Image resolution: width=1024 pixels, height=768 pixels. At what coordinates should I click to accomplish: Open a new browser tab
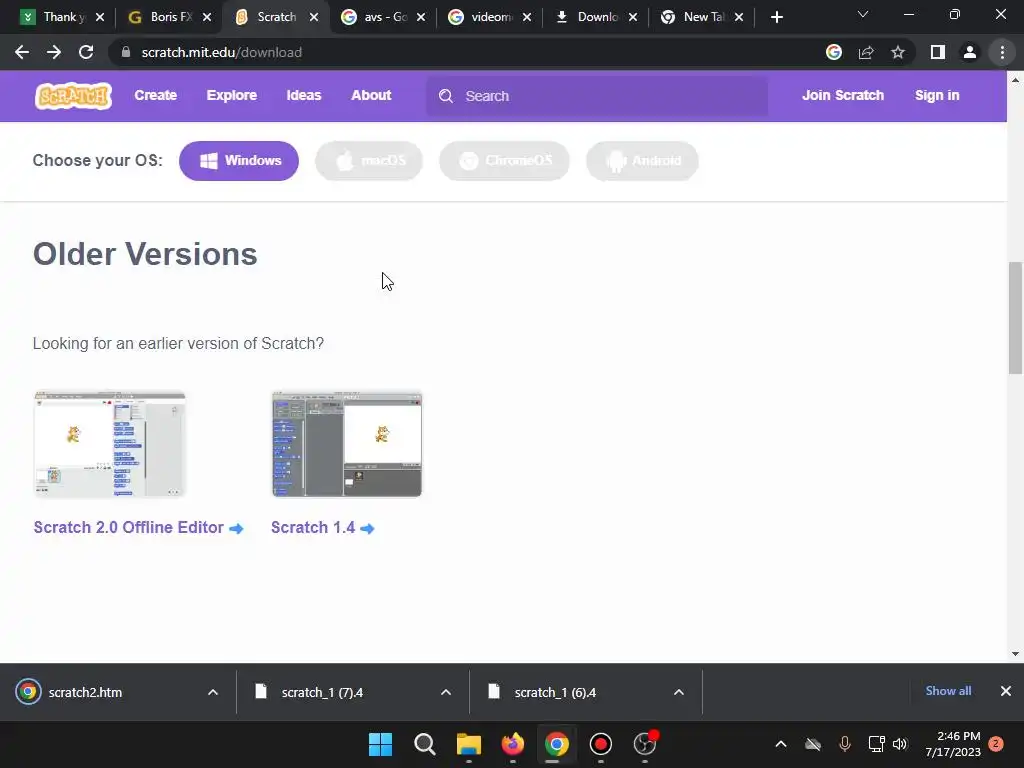point(776,18)
